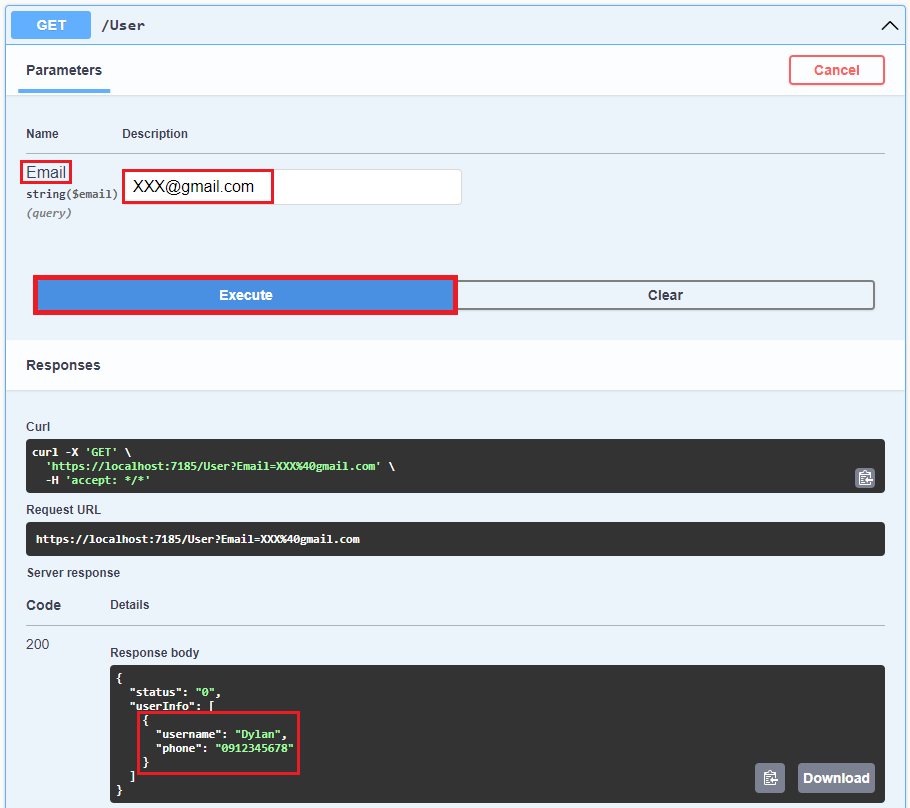Click the Request URL text box

click(x=455, y=539)
